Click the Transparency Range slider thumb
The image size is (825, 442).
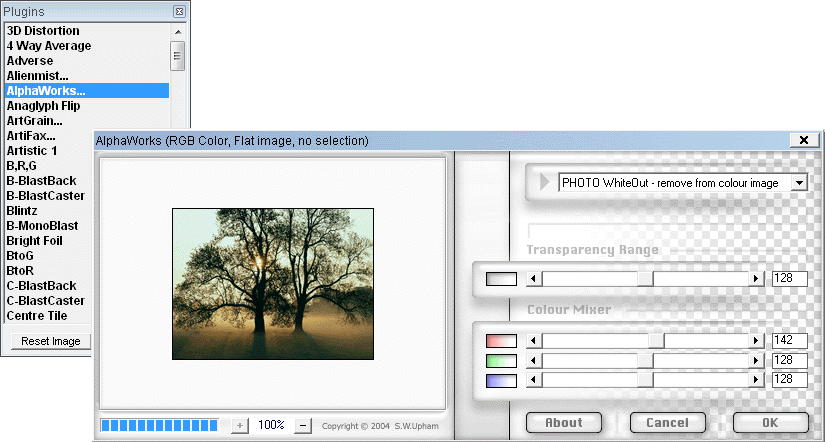pos(645,279)
